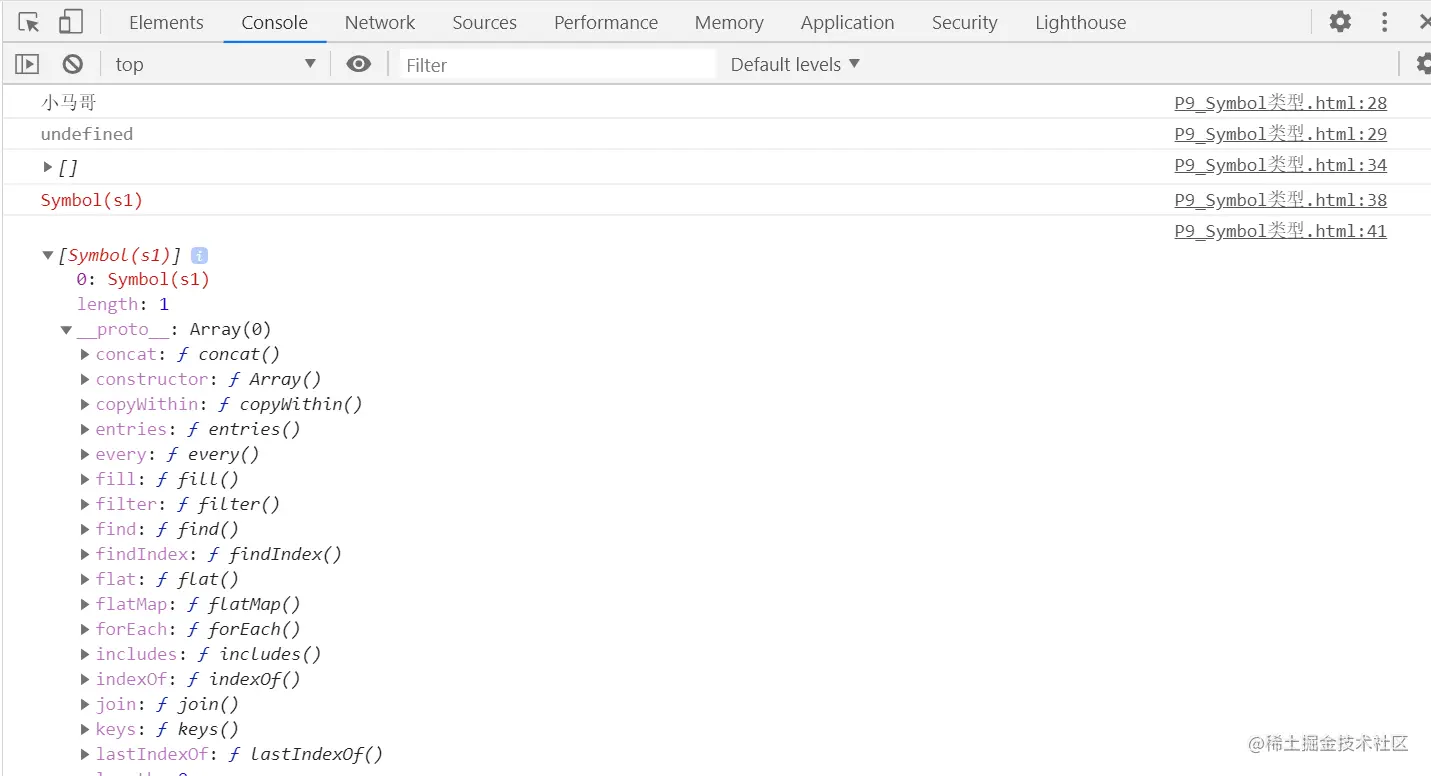The width and height of the screenshot is (1431, 776).
Task: Click the info badge beside [Symbol(s1)]
Action: point(199,256)
